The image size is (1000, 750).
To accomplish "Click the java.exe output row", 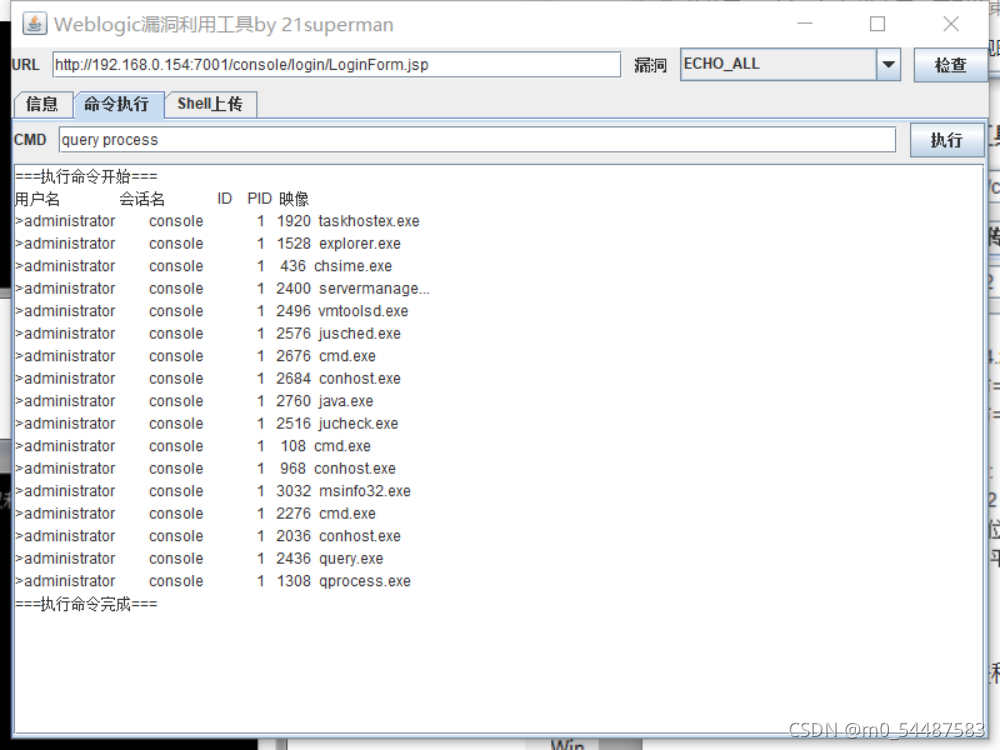I will (195, 401).
